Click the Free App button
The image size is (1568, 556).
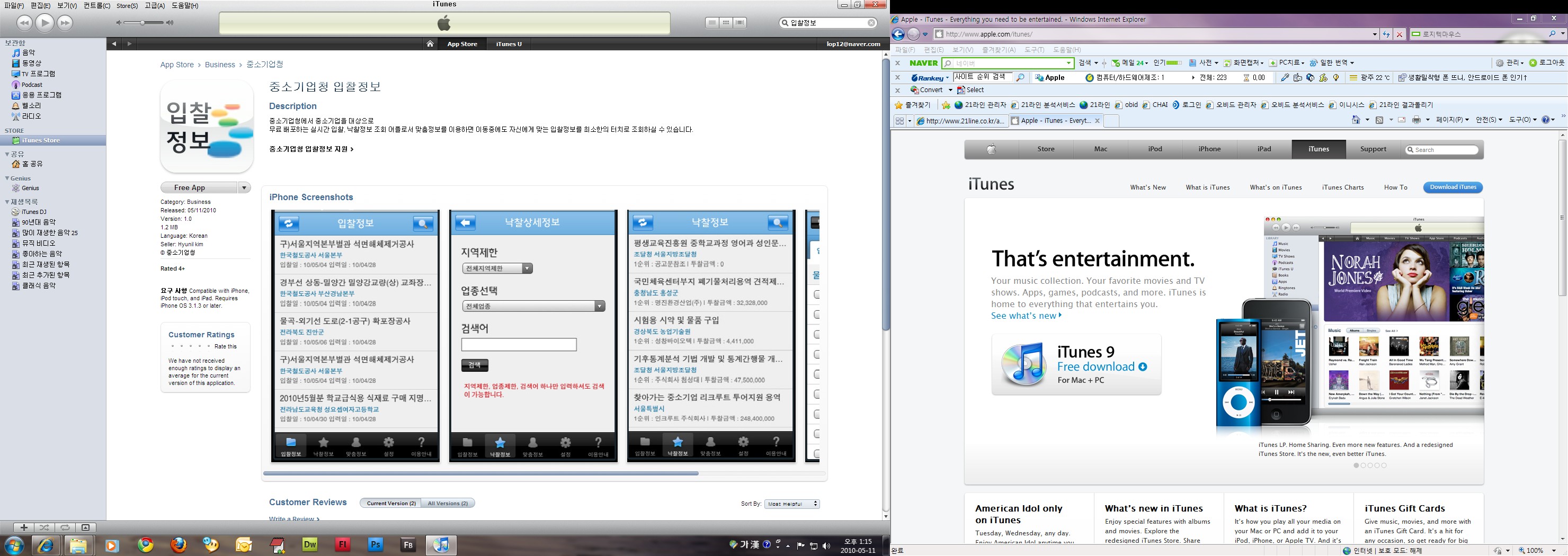(x=199, y=187)
